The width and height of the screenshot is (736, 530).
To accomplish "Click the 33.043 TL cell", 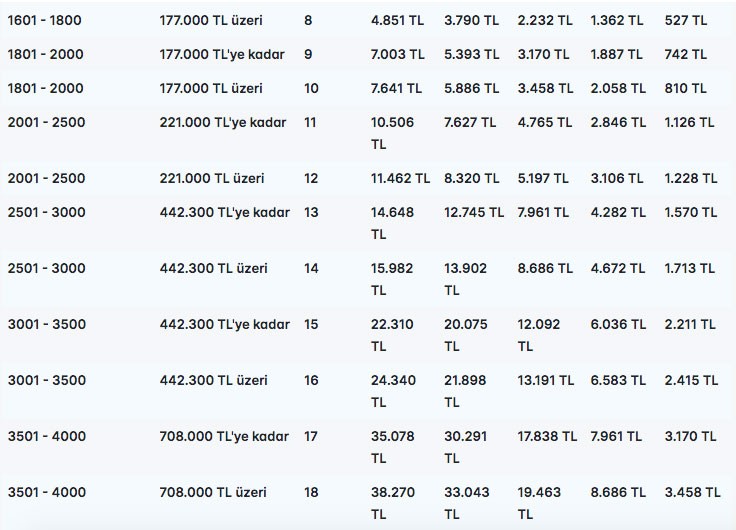I will (x=472, y=503).
